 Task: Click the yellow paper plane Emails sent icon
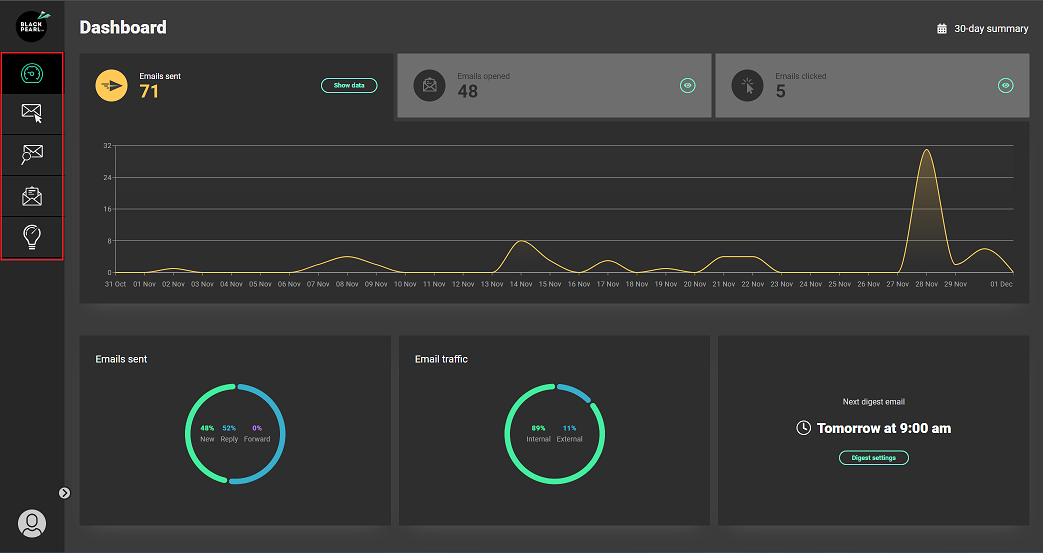pyautogui.click(x=111, y=86)
